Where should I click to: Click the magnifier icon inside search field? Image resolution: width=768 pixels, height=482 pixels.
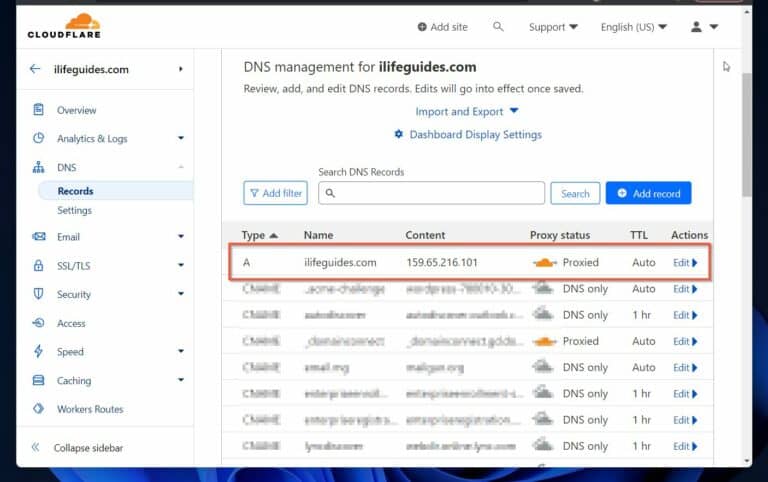point(330,193)
